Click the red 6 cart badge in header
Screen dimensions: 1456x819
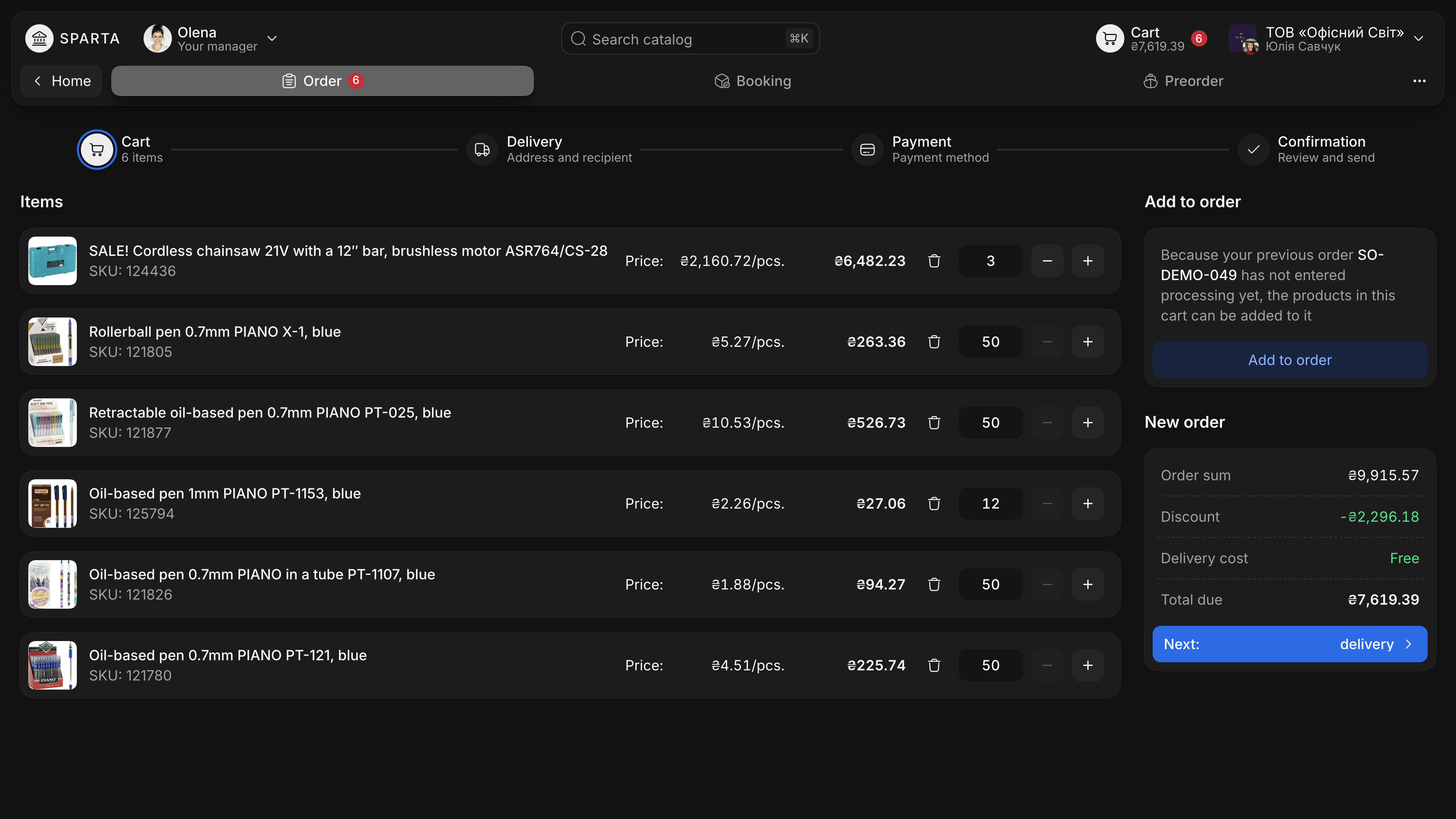tap(1199, 38)
